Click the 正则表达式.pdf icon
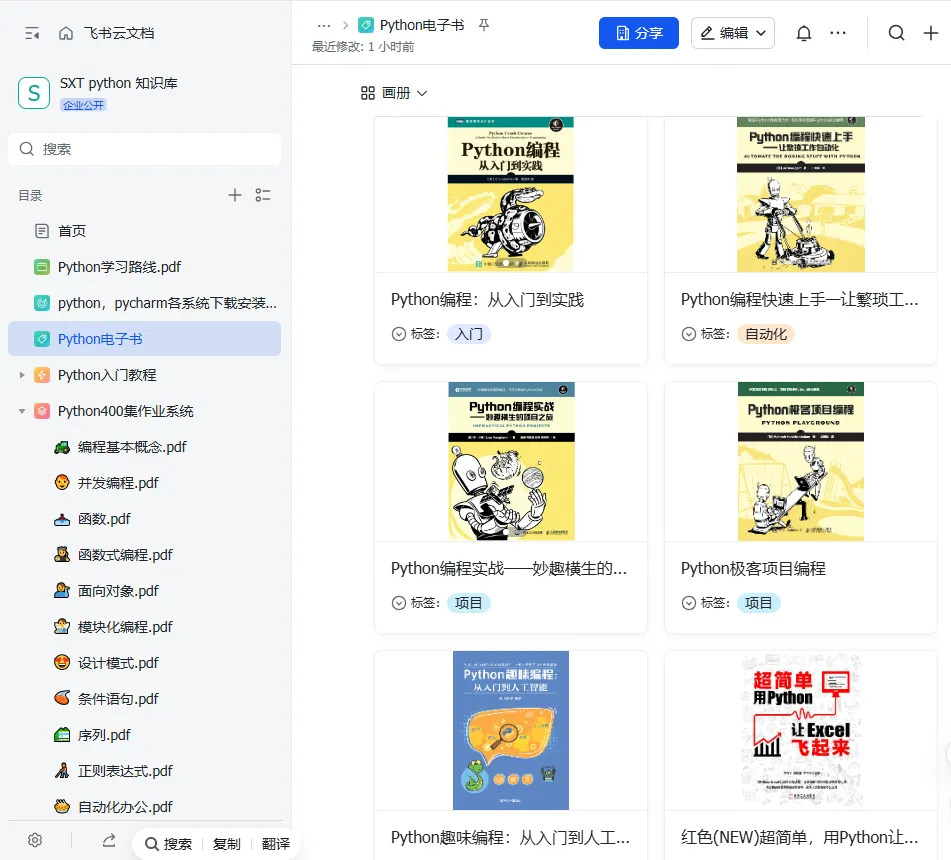The width and height of the screenshot is (951, 860). [62, 771]
